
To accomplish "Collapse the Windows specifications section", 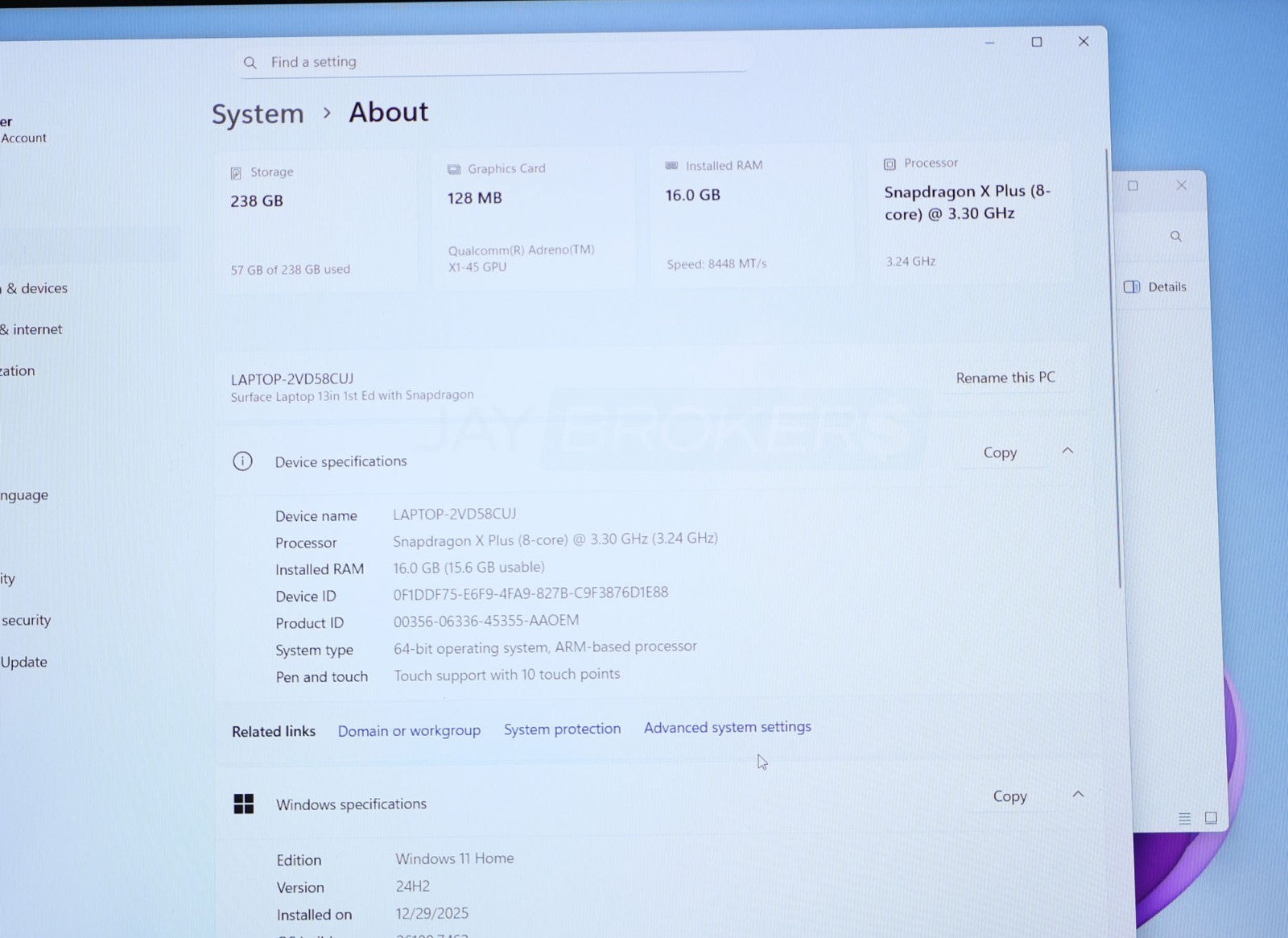I will 1078,795.
